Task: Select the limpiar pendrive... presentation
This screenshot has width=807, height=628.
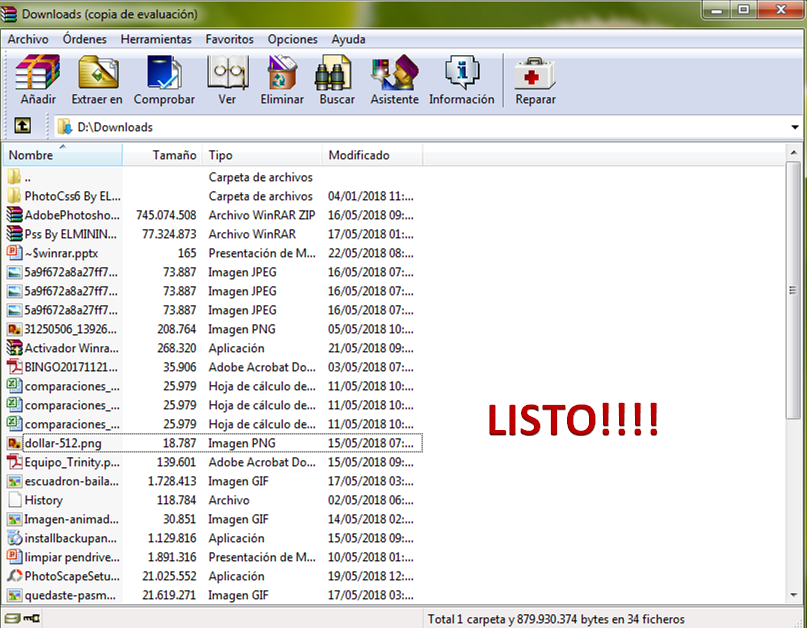Action: pos(213,557)
